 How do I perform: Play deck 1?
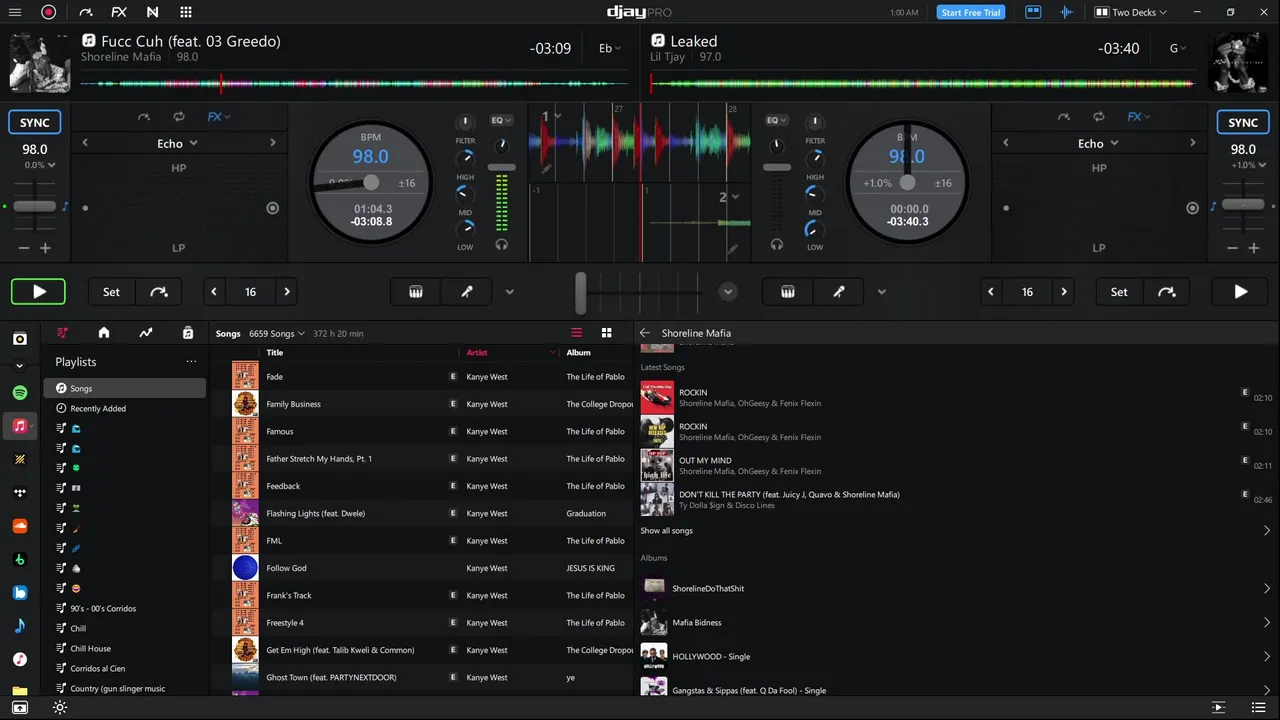pyautogui.click(x=39, y=292)
